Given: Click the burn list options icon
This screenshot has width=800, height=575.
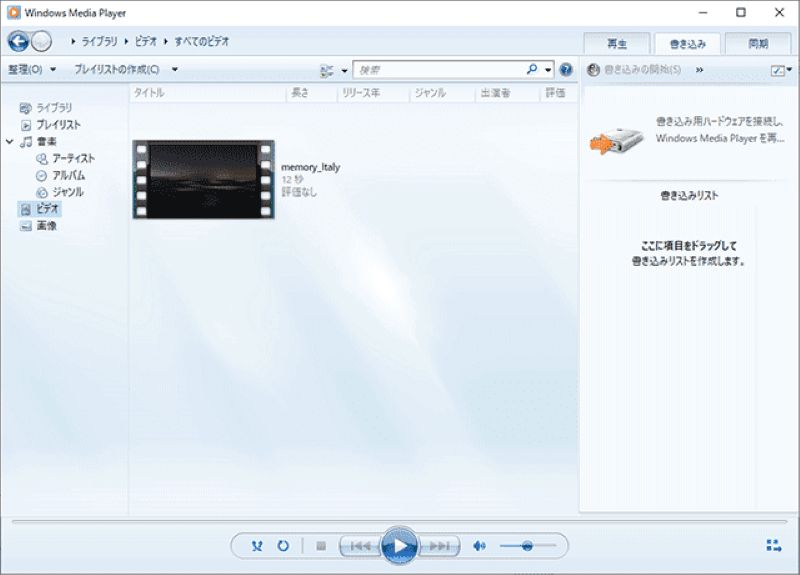Looking at the screenshot, I should [x=778, y=70].
